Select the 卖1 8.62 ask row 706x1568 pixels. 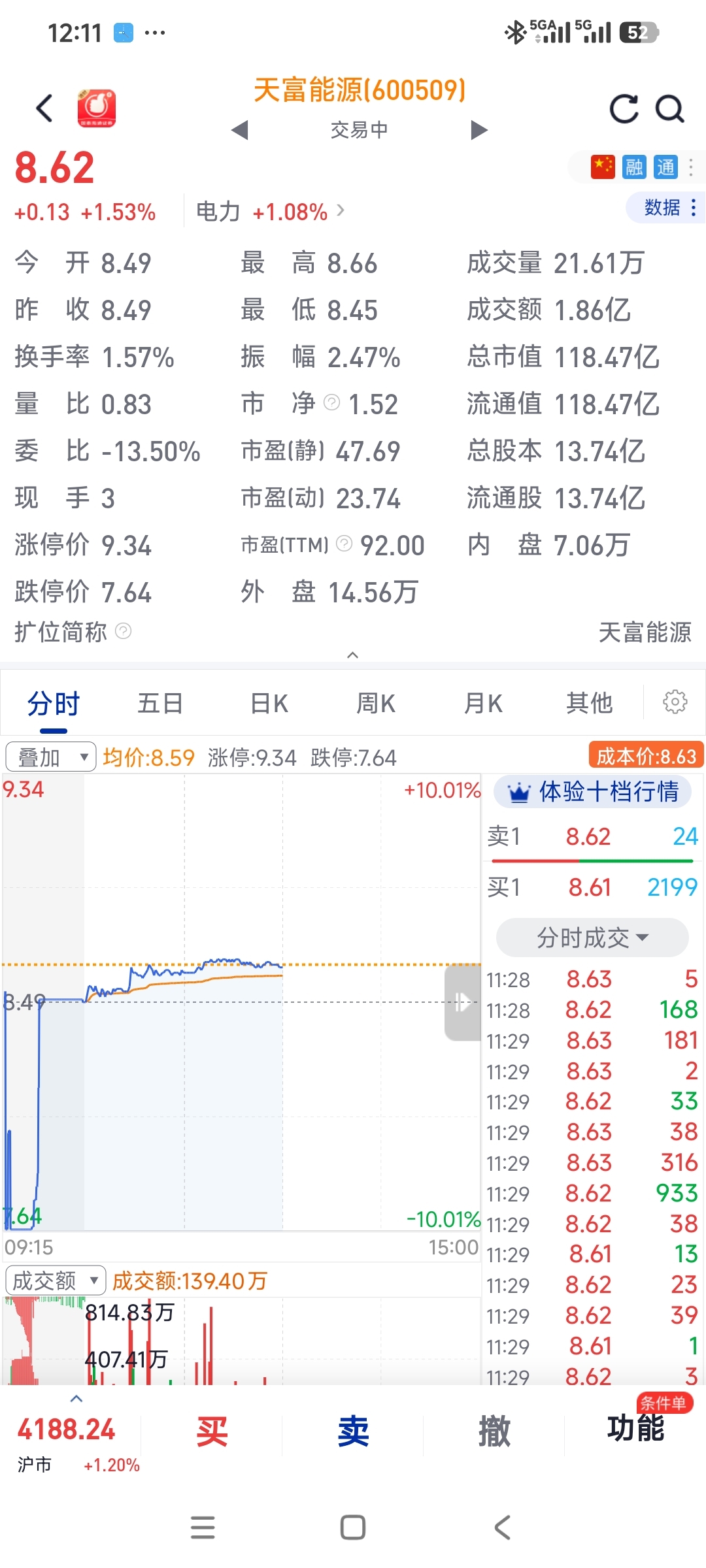(x=593, y=836)
